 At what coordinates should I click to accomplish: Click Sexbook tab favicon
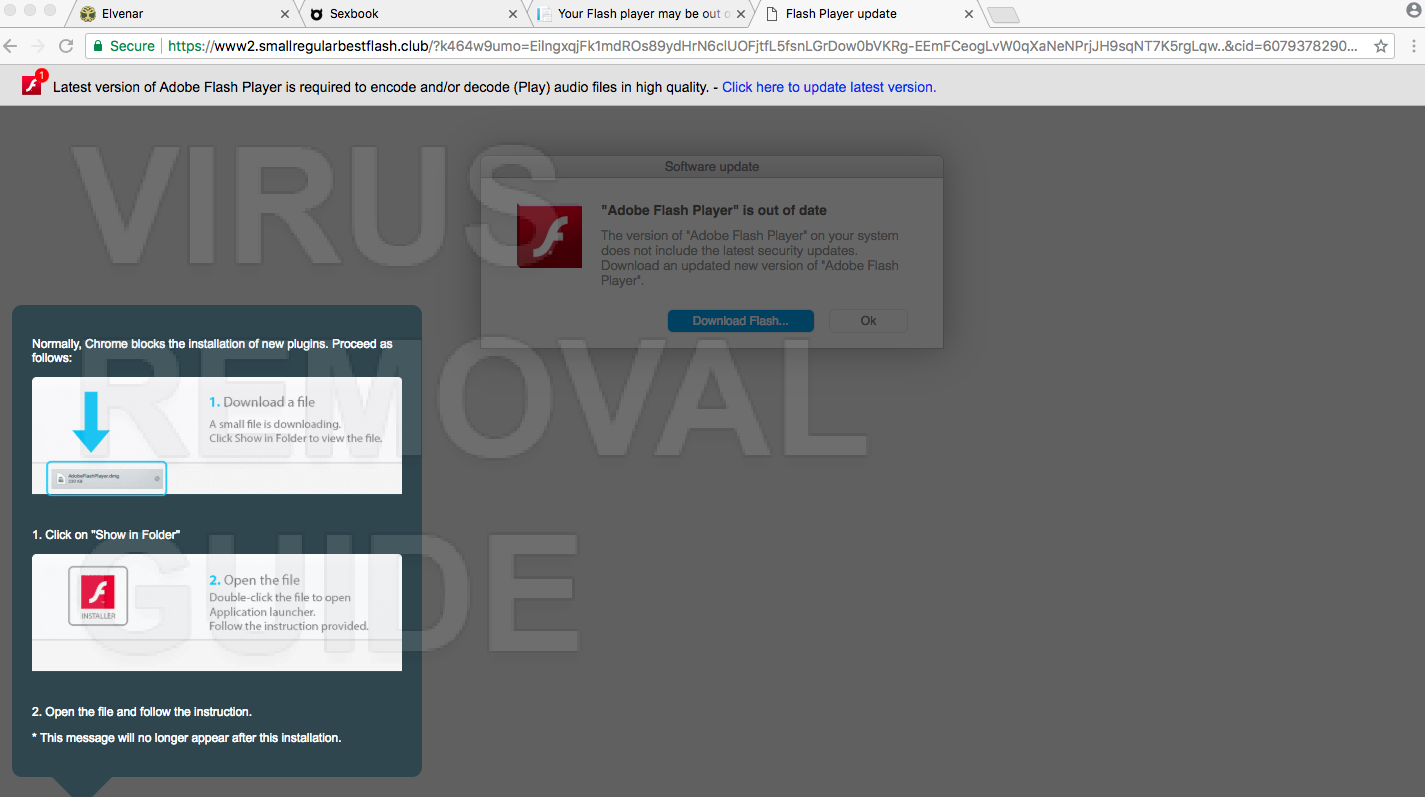click(317, 14)
